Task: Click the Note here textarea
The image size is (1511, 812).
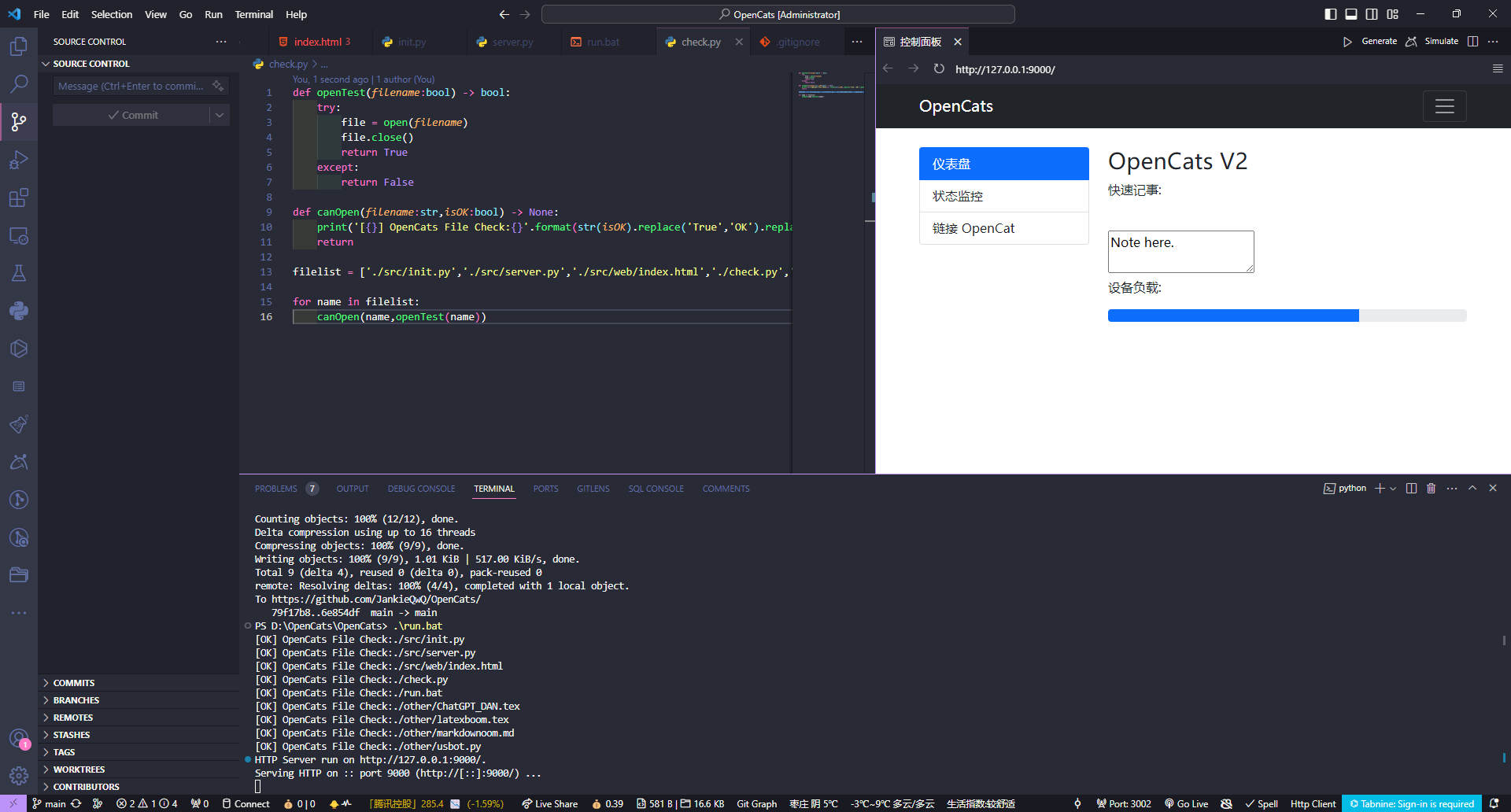Action: tap(1180, 252)
